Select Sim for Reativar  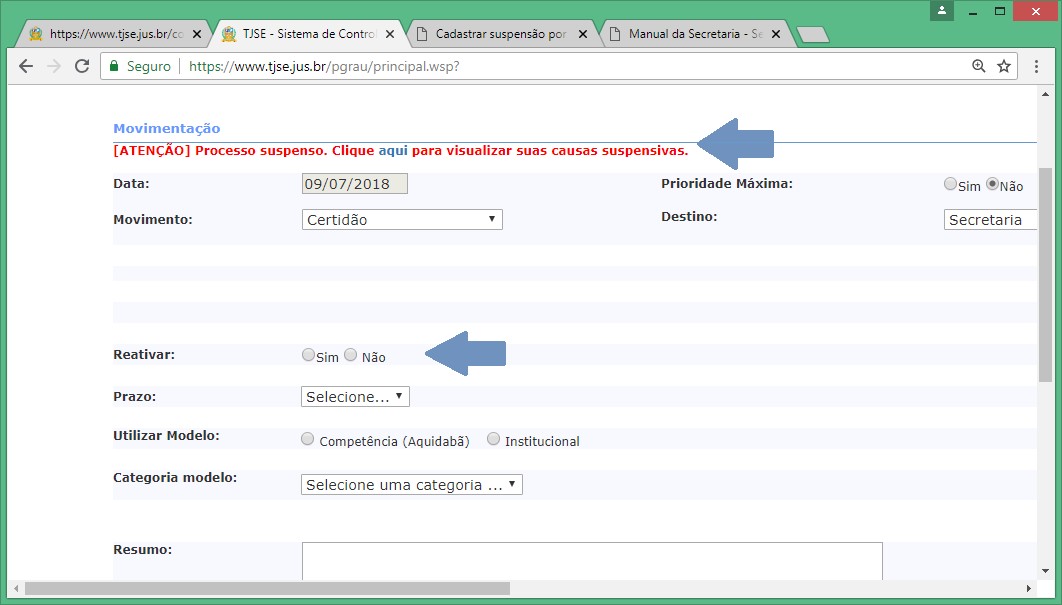pyautogui.click(x=308, y=355)
